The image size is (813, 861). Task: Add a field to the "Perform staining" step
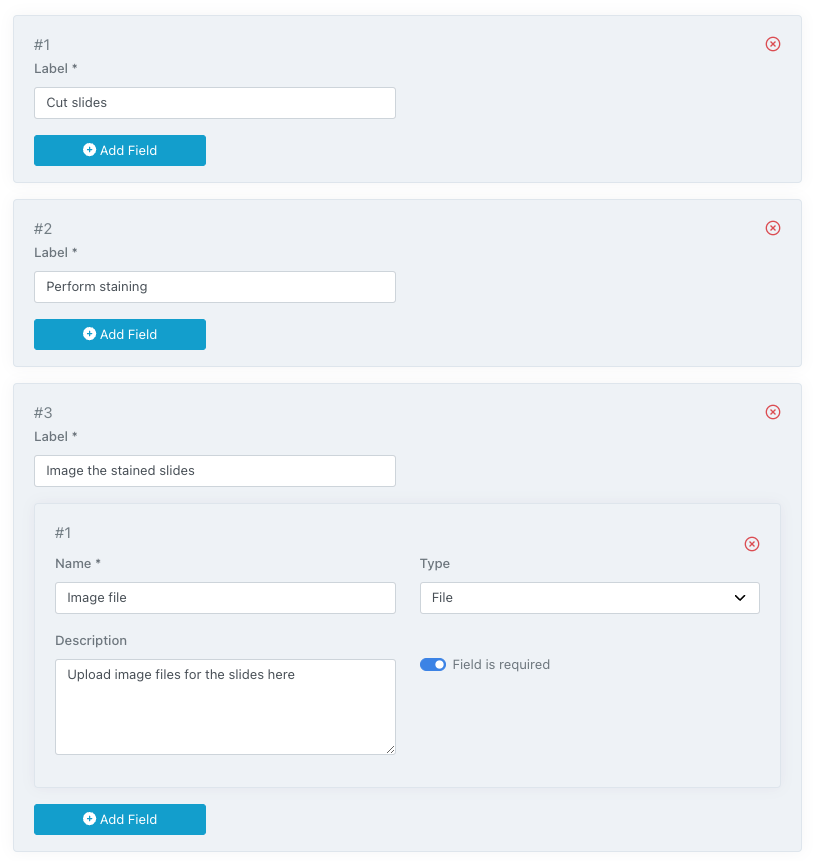point(120,334)
